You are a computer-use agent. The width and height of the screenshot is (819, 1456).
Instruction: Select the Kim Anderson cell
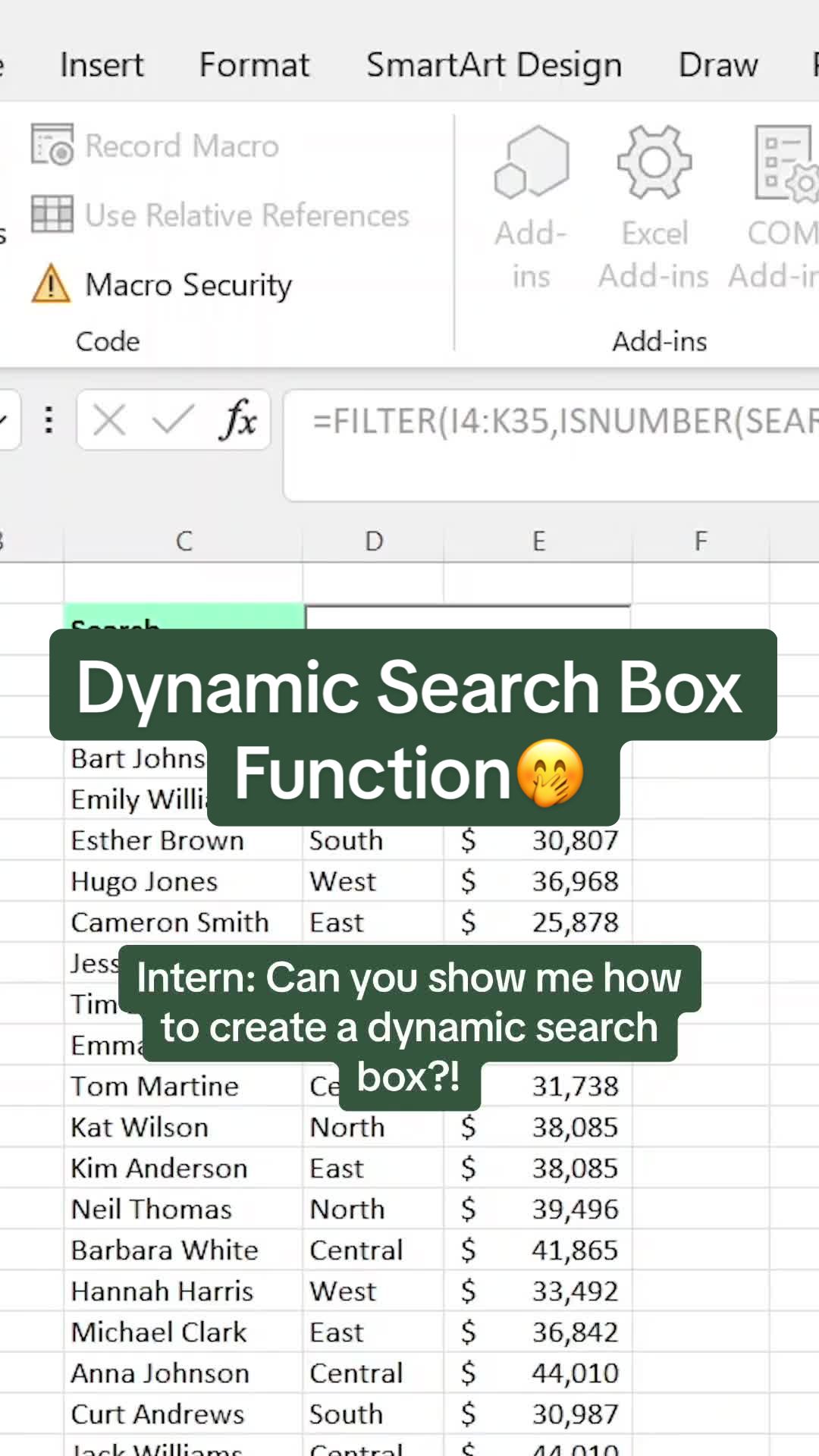(184, 1168)
